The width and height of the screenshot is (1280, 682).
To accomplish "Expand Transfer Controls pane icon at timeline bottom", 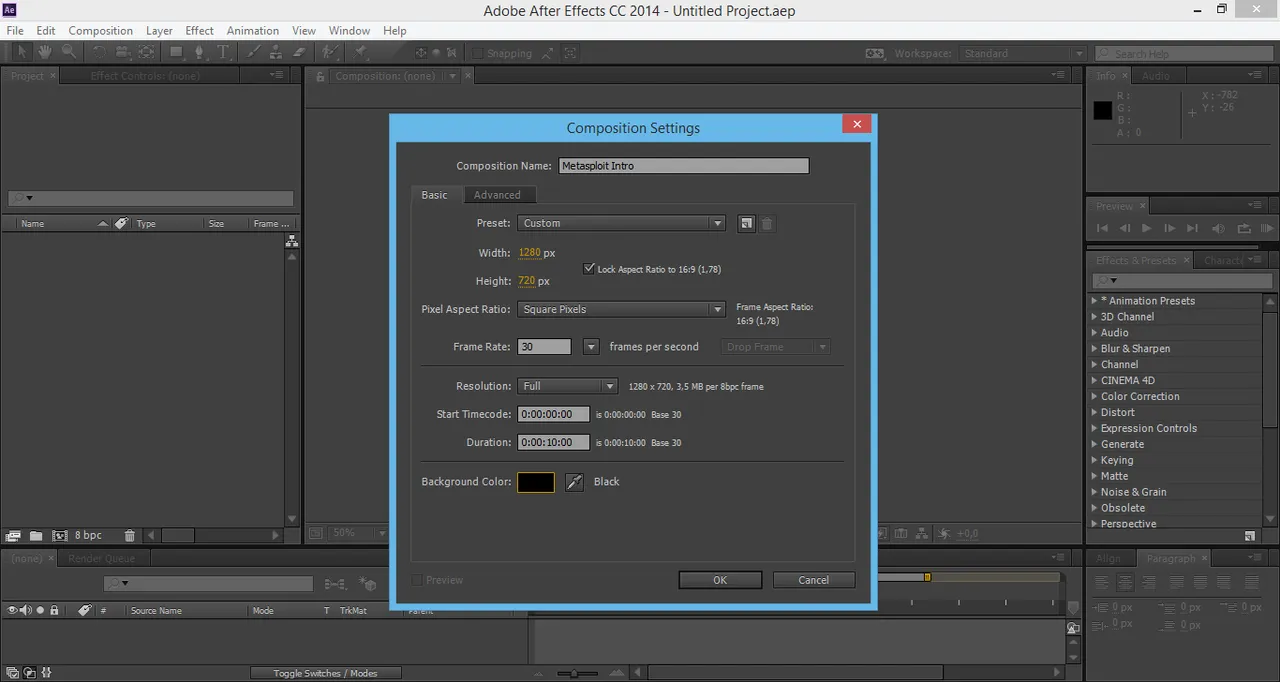I will [x=29, y=673].
